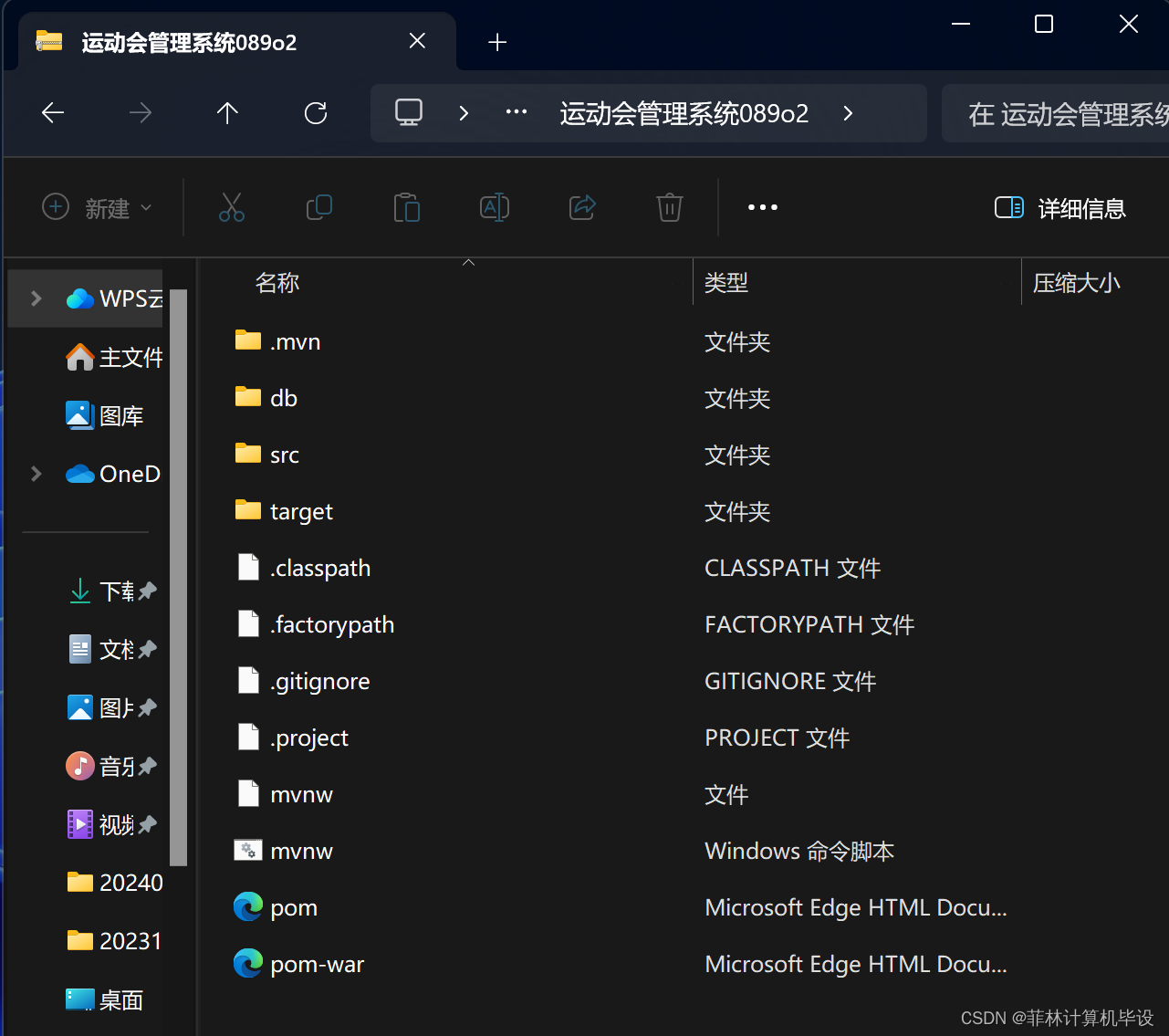Click the Paste icon in the toolbar
The height and width of the screenshot is (1036, 1169).
[407, 207]
